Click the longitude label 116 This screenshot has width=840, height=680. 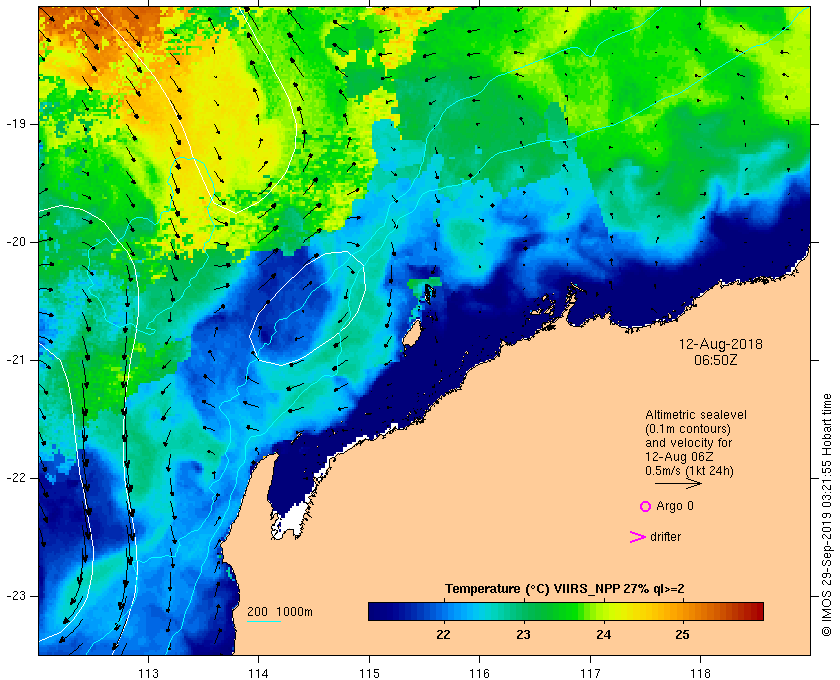click(479, 674)
